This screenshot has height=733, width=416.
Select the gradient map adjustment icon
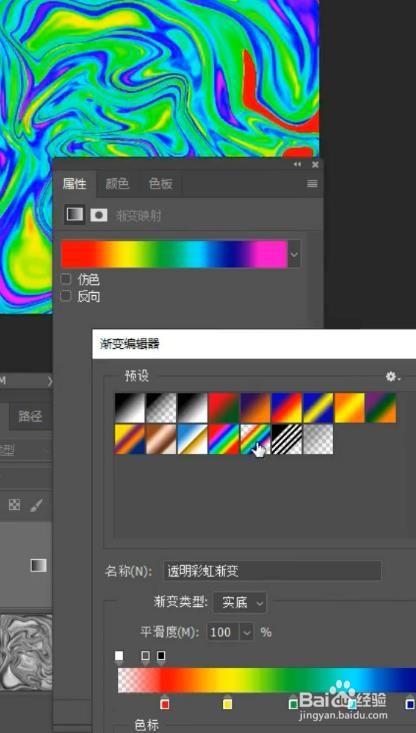point(75,215)
